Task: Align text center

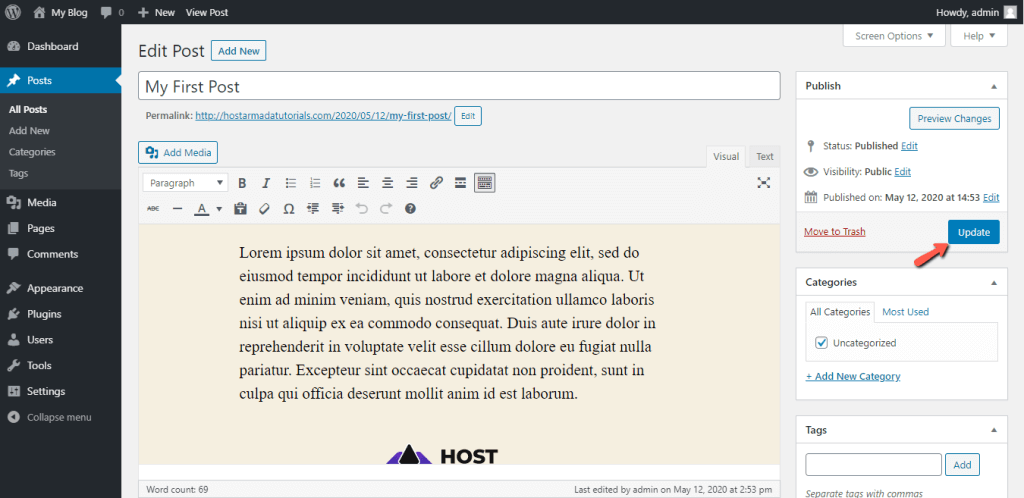Action: tap(388, 183)
